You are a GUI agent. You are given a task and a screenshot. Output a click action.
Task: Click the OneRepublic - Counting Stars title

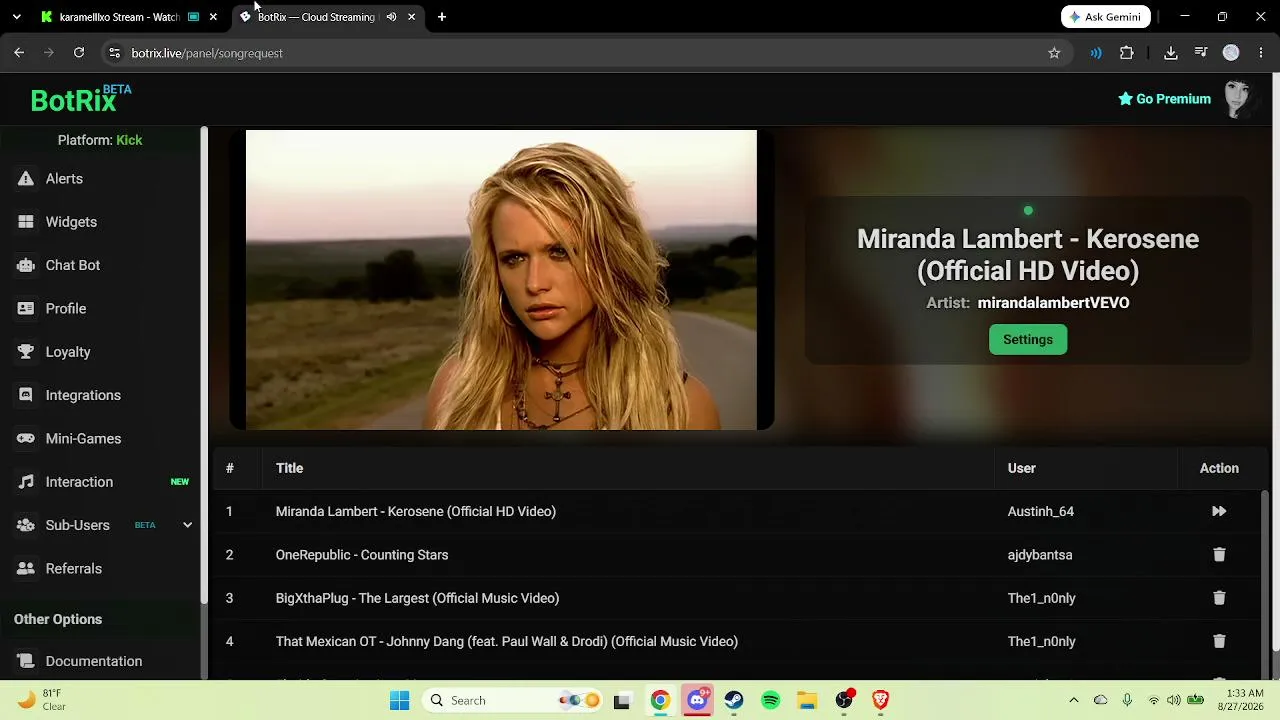click(x=362, y=555)
